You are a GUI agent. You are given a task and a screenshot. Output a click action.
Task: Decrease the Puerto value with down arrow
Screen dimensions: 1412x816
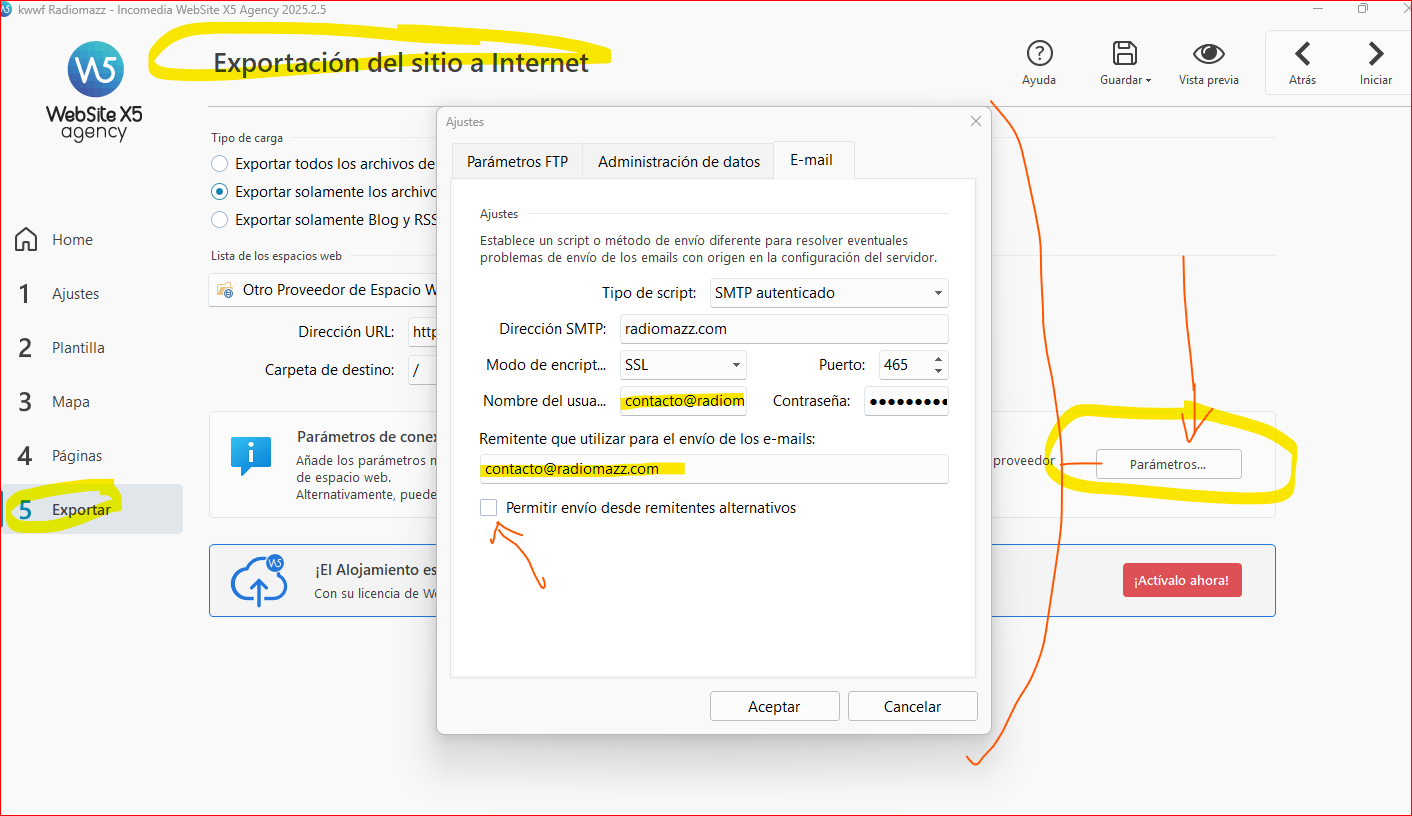(938, 372)
